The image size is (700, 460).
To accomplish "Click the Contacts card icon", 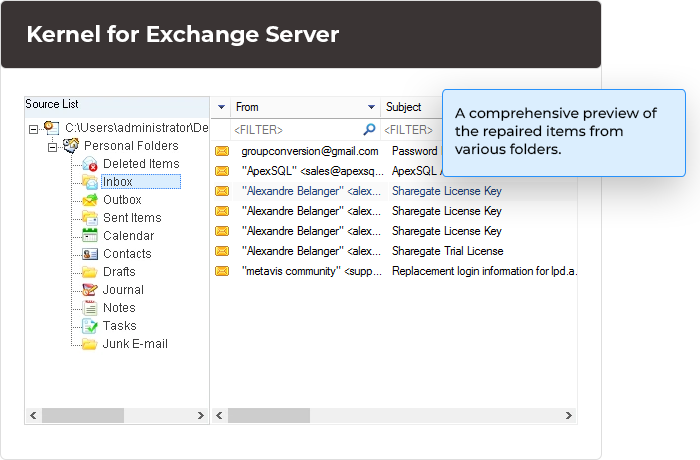I will pyautogui.click(x=90, y=254).
